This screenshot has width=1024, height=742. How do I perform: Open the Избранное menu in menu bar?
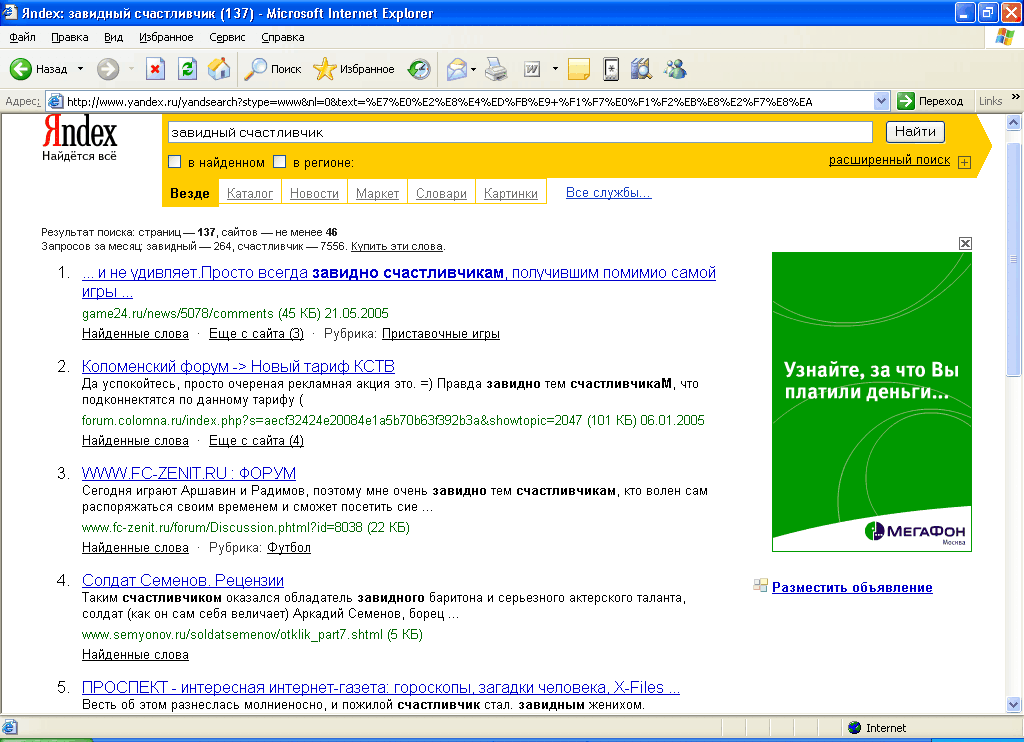click(167, 37)
